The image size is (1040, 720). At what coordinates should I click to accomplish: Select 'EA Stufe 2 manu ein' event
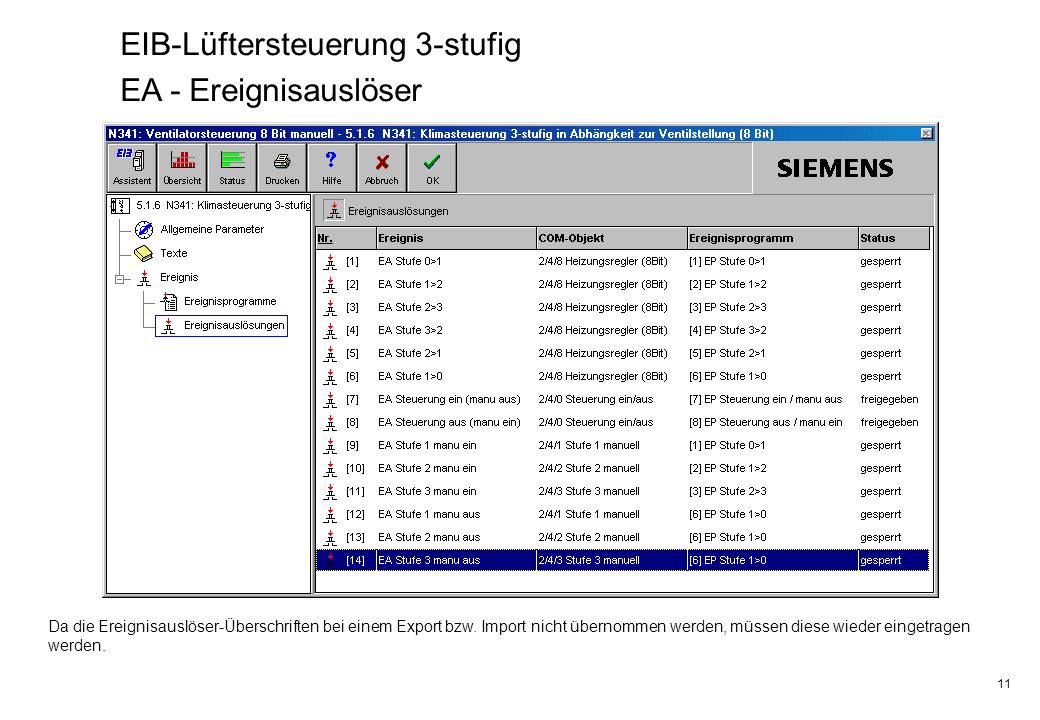click(x=427, y=468)
